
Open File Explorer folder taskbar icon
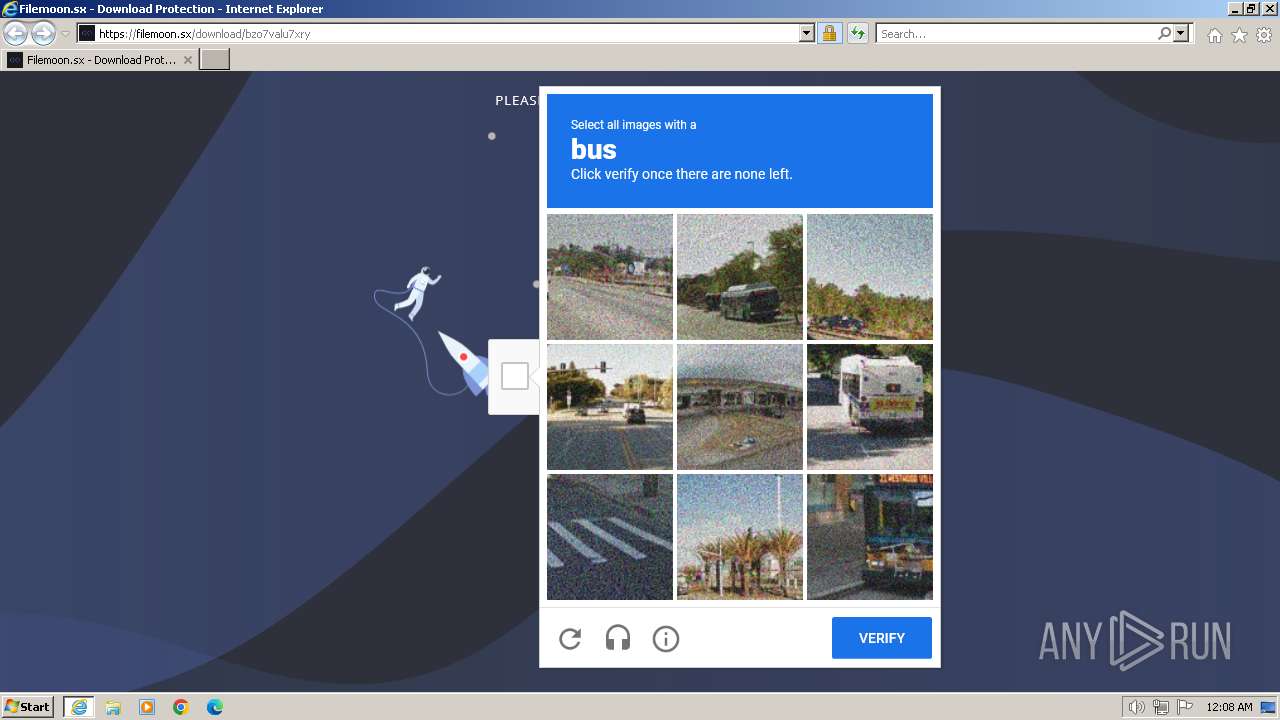coord(113,707)
